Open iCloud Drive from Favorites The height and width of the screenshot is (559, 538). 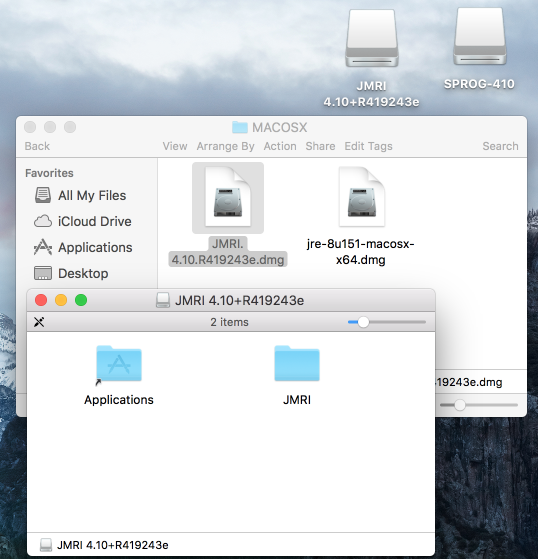[x=83, y=221]
